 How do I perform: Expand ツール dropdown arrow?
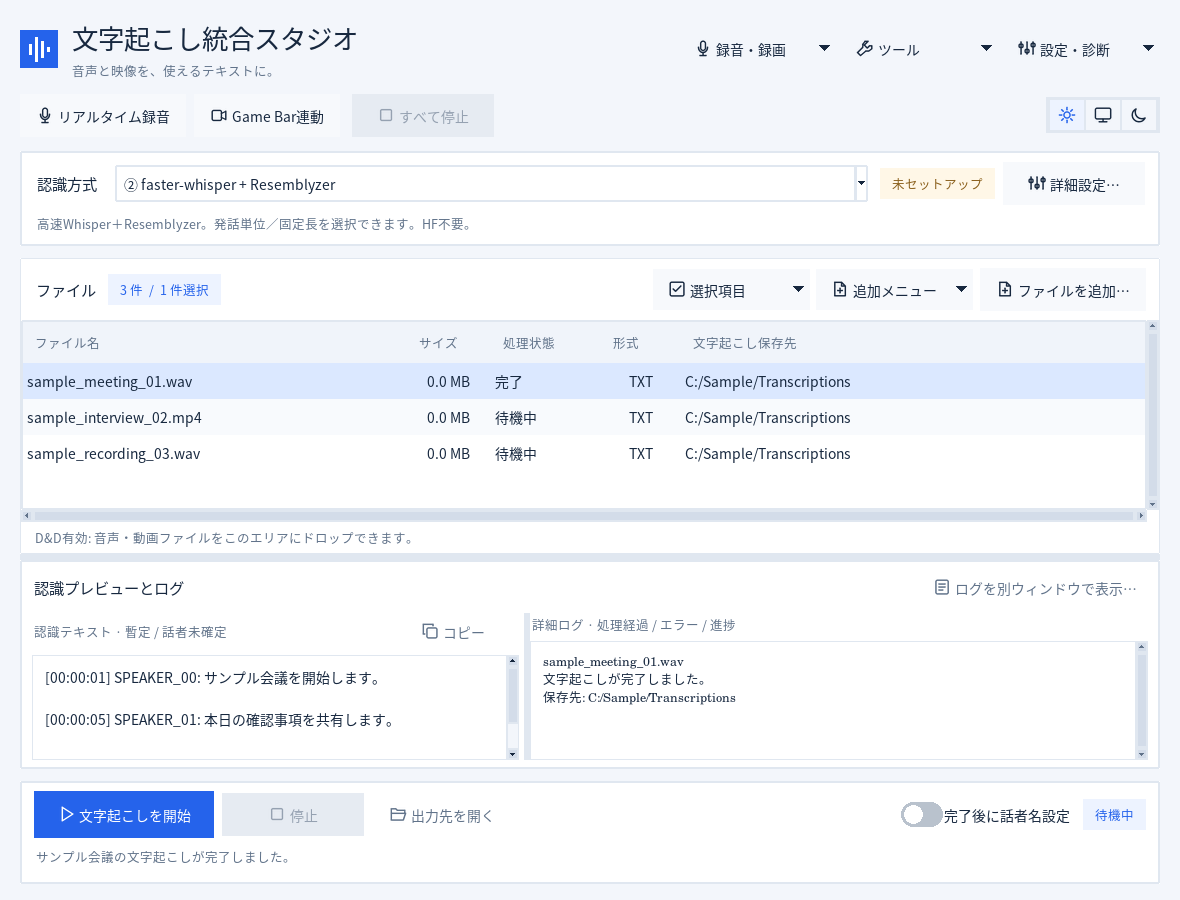point(986,49)
